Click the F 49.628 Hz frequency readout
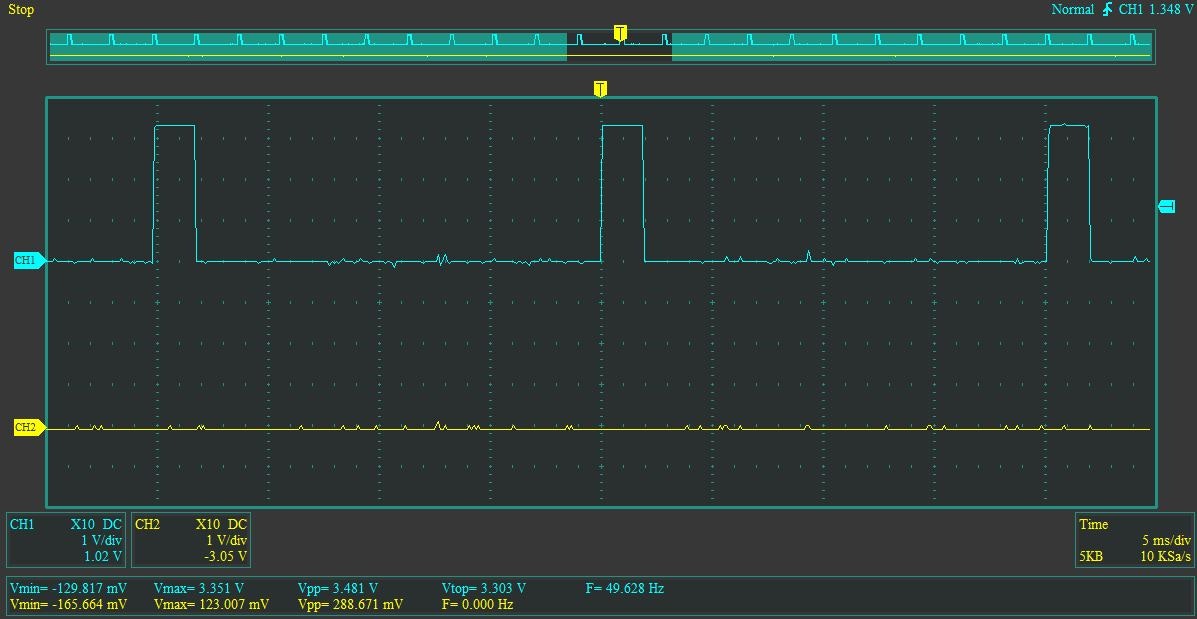 [x=623, y=588]
